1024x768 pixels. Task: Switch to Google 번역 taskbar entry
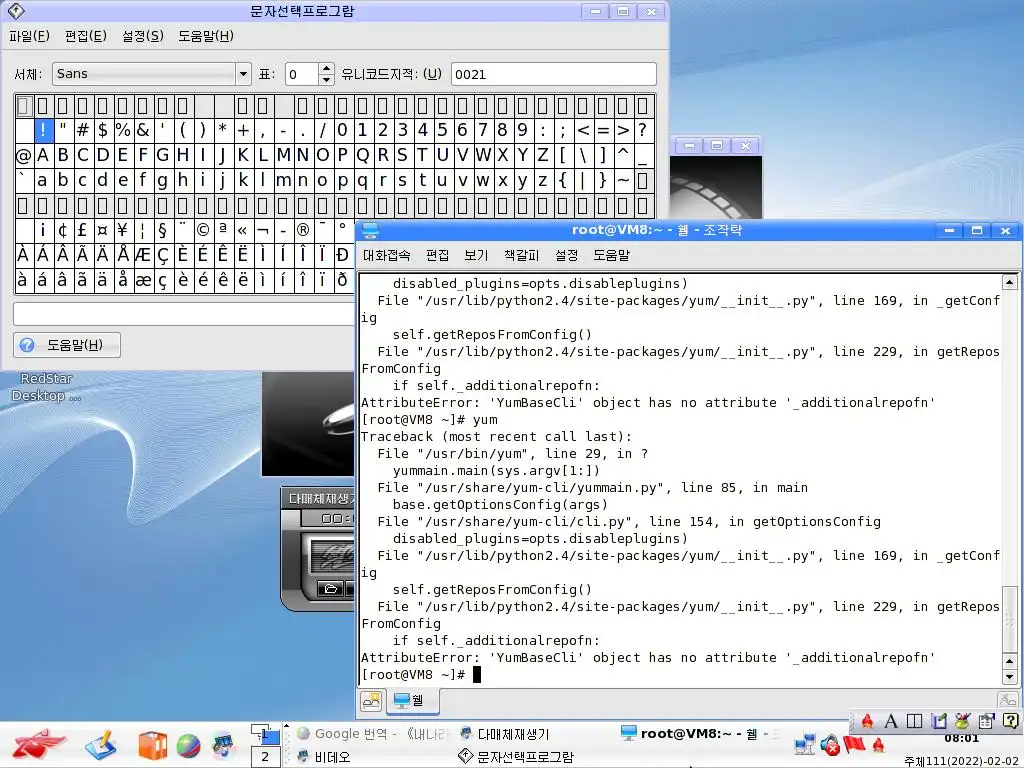tap(372, 734)
